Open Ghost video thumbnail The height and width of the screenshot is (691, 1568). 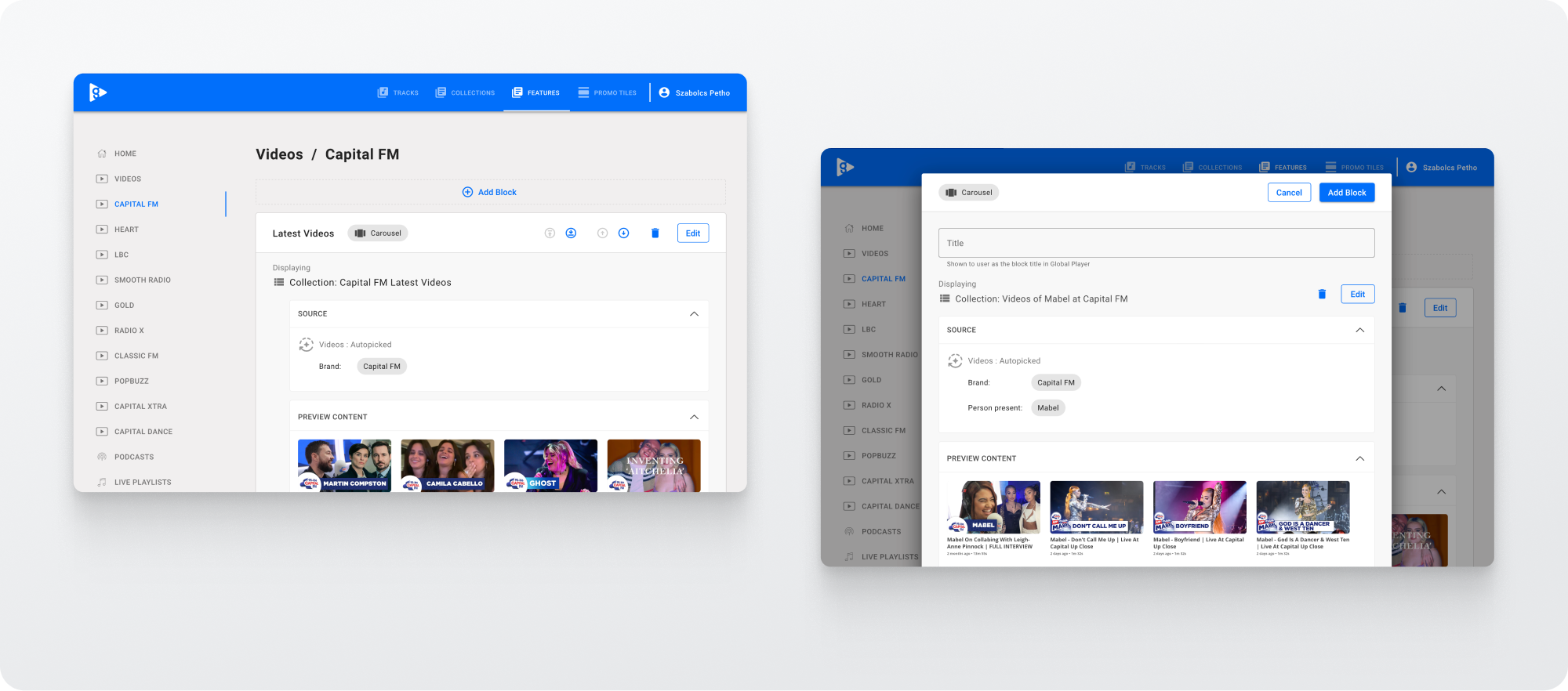coord(550,465)
